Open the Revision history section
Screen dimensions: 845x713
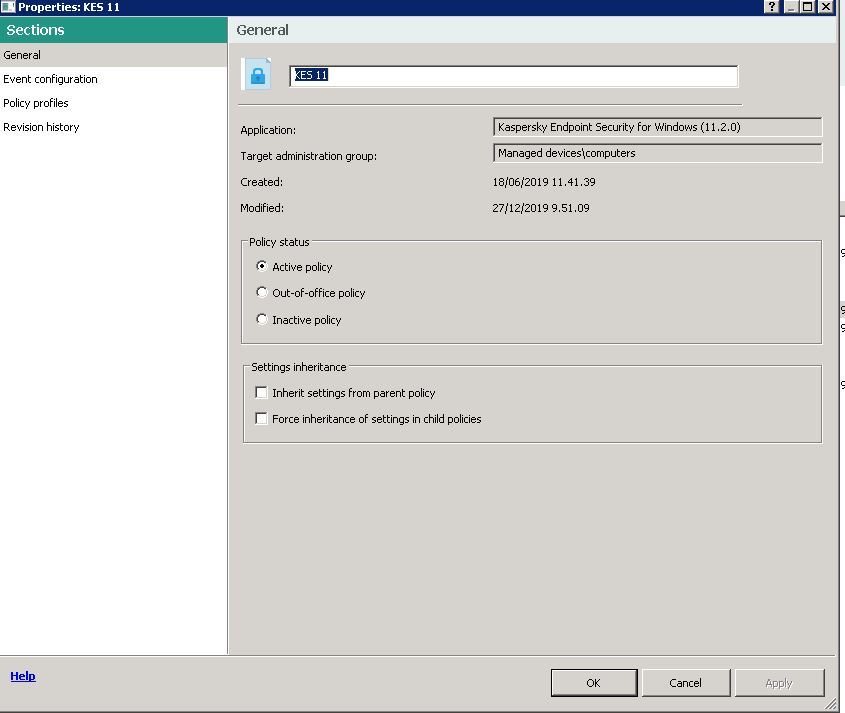(113, 127)
